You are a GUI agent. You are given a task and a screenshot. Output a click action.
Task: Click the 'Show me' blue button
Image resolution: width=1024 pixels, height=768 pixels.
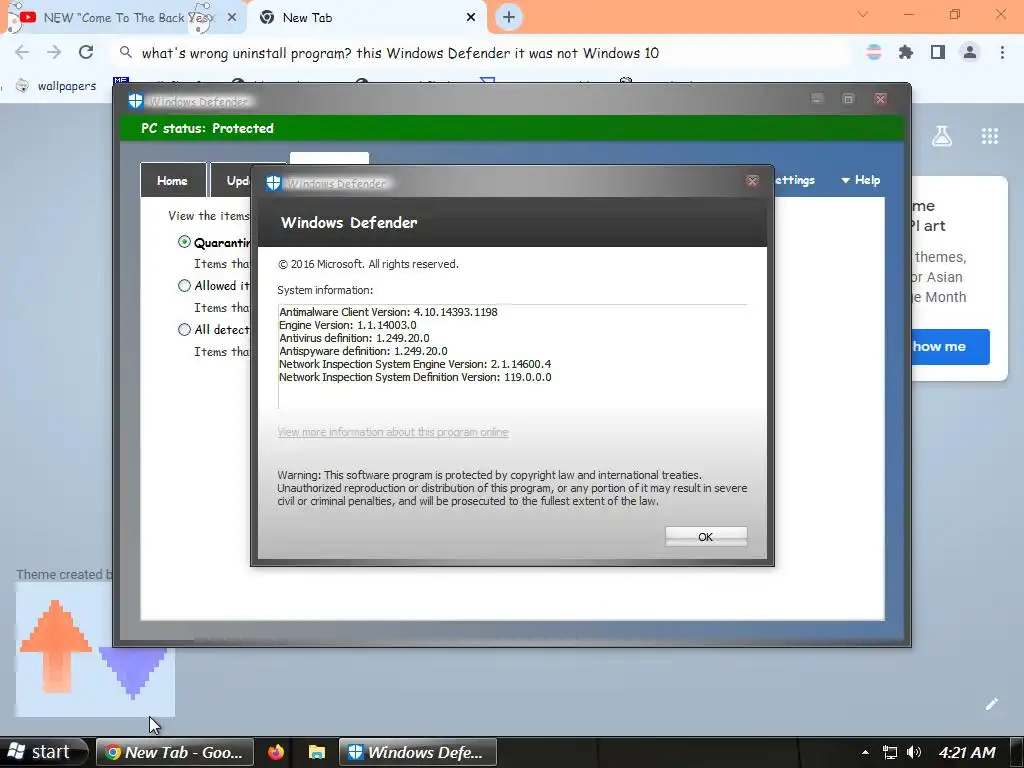[951, 347]
